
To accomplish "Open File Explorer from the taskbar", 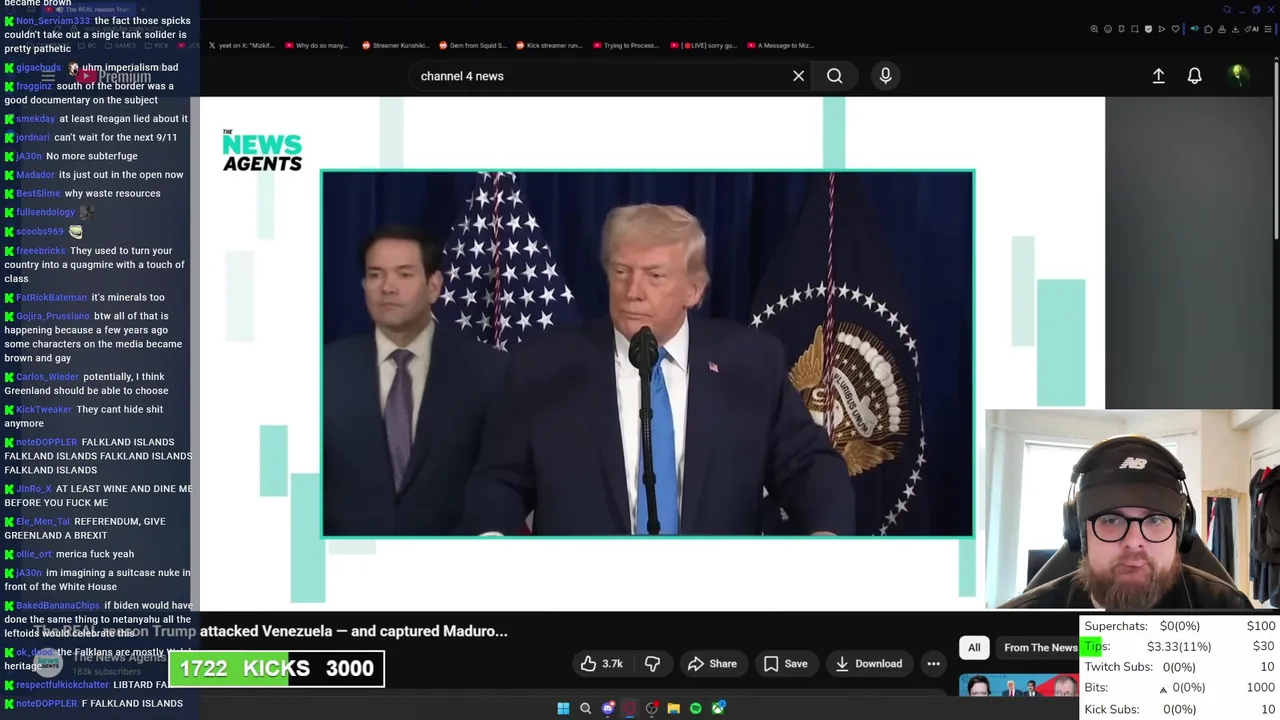I will (x=674, y=708).
